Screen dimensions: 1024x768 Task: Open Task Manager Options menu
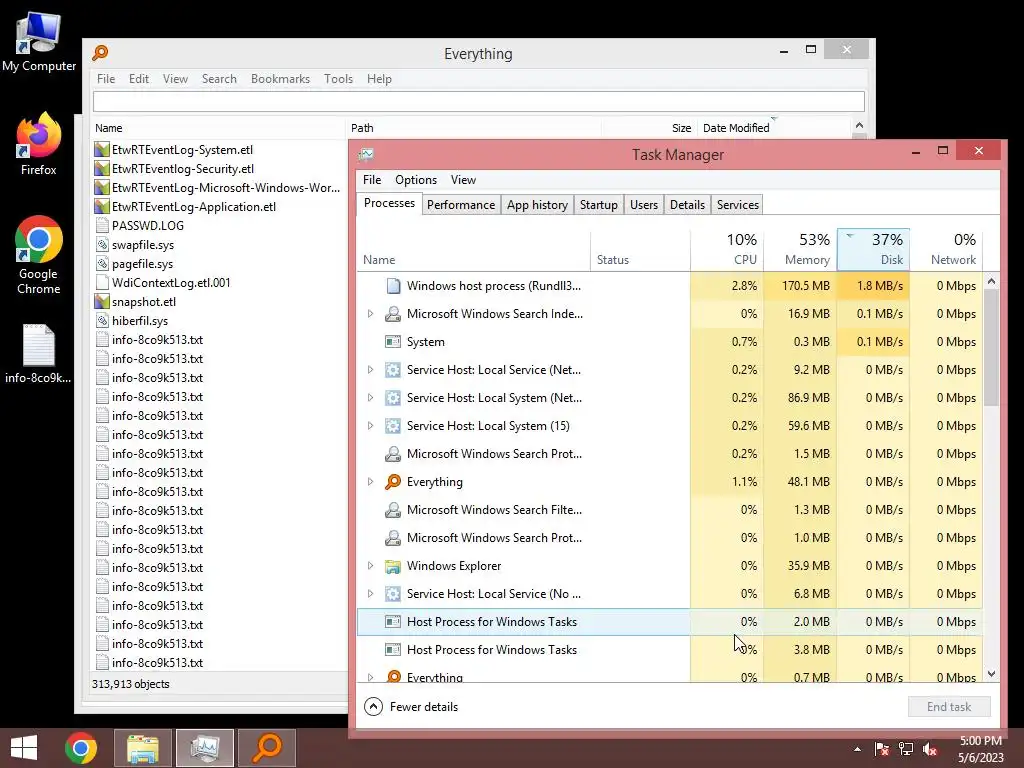pyautogui.click(x=416, y=180)
